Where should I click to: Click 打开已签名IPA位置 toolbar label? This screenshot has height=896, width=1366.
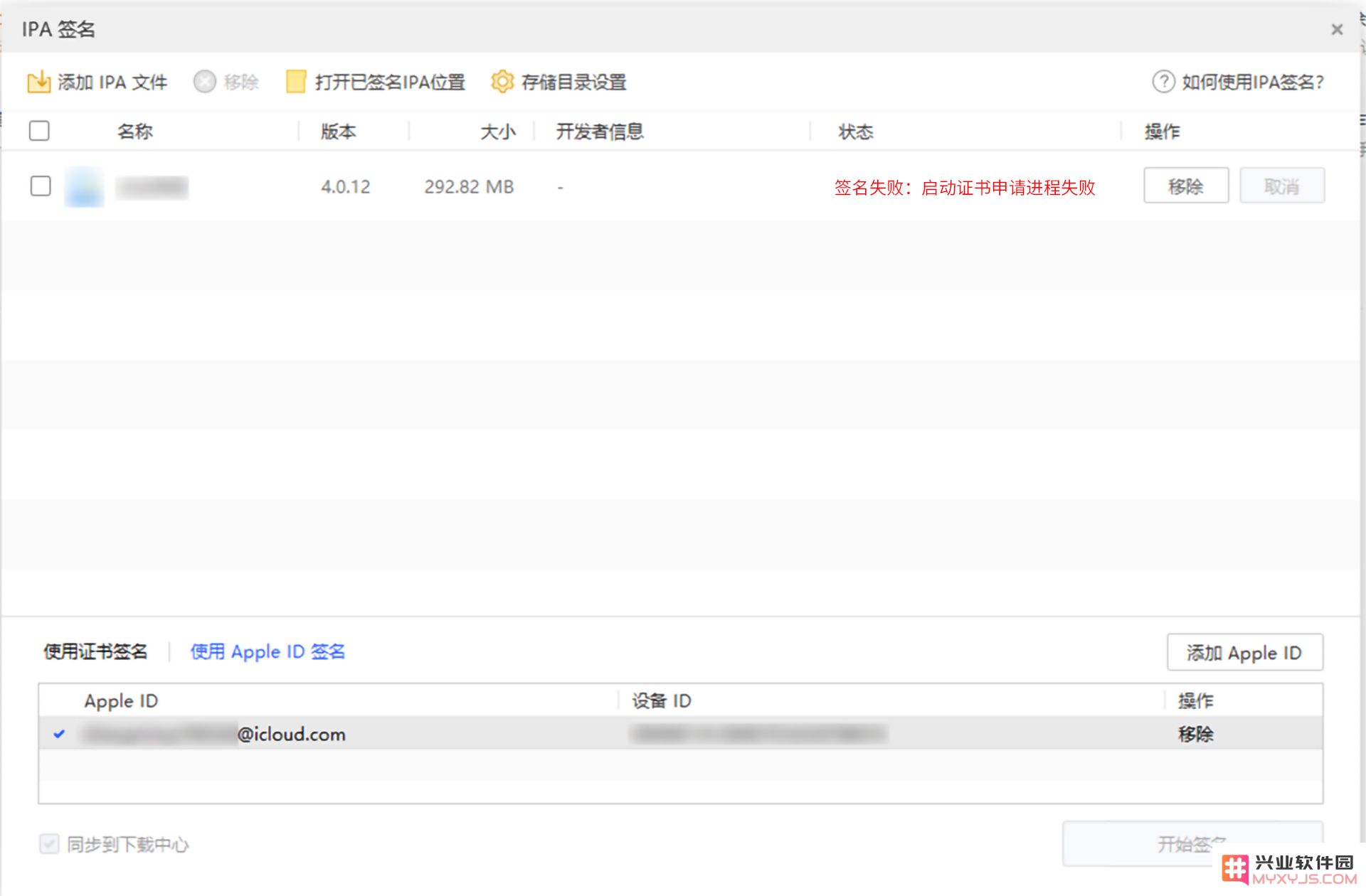(x=390, y=82)
